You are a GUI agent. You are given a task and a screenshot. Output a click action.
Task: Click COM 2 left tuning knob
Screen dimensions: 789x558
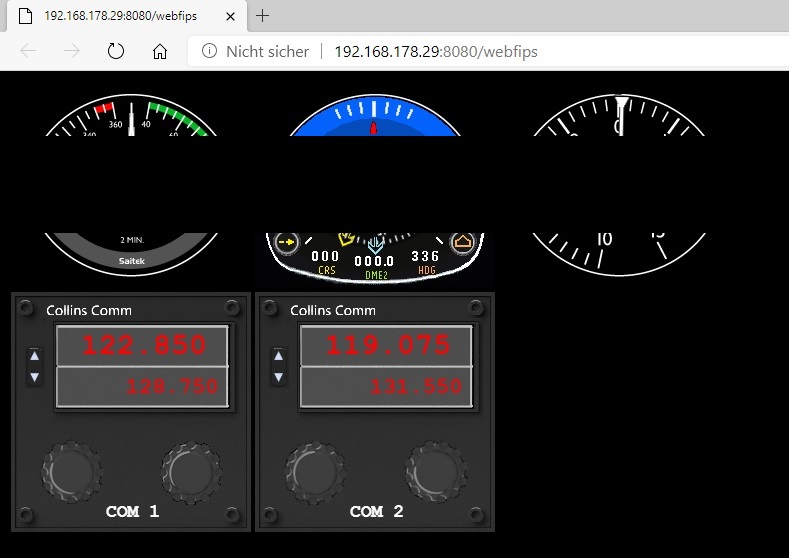click(x=315, y=473)
